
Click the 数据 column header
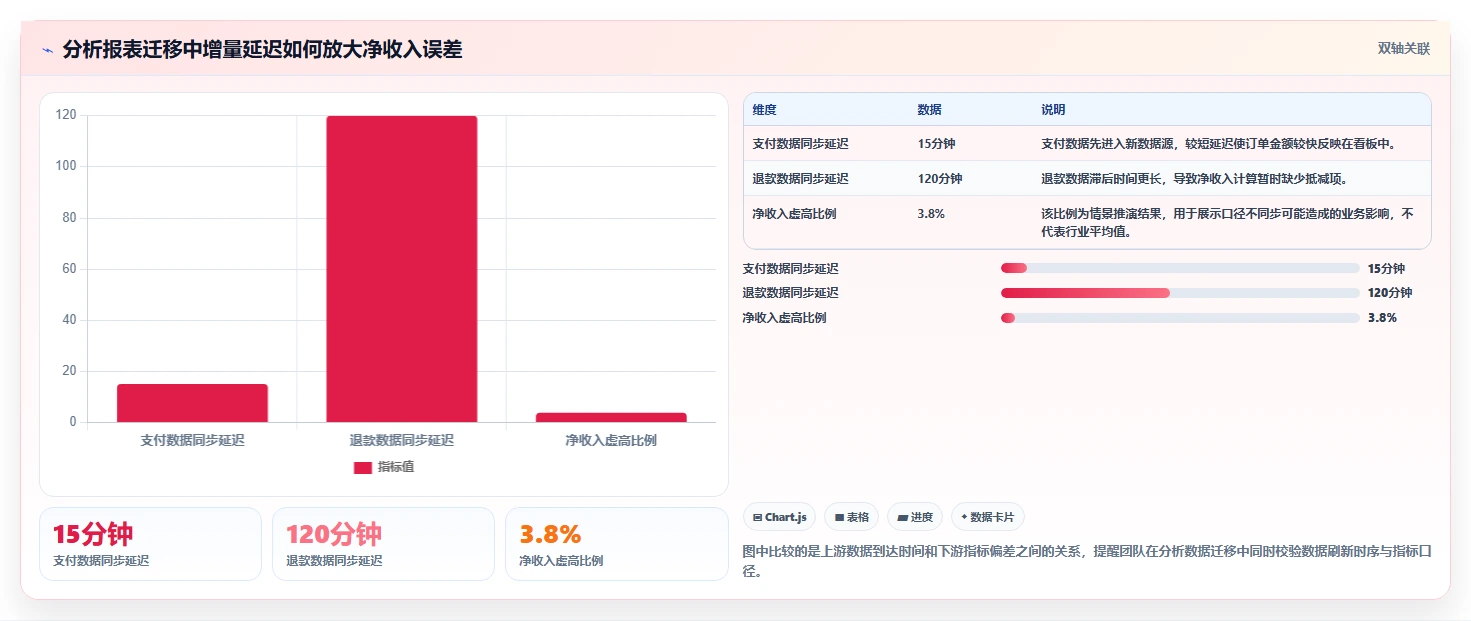(x=929, y=110)
